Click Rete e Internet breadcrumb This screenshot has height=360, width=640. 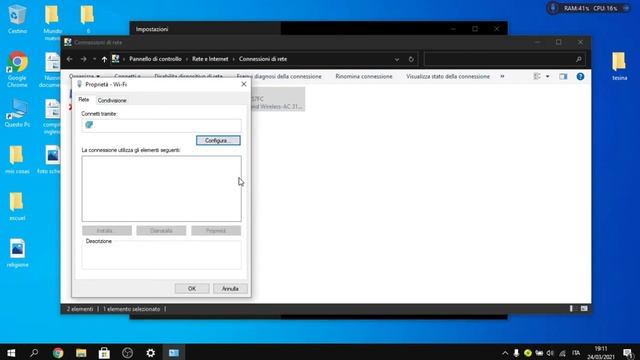210,59
